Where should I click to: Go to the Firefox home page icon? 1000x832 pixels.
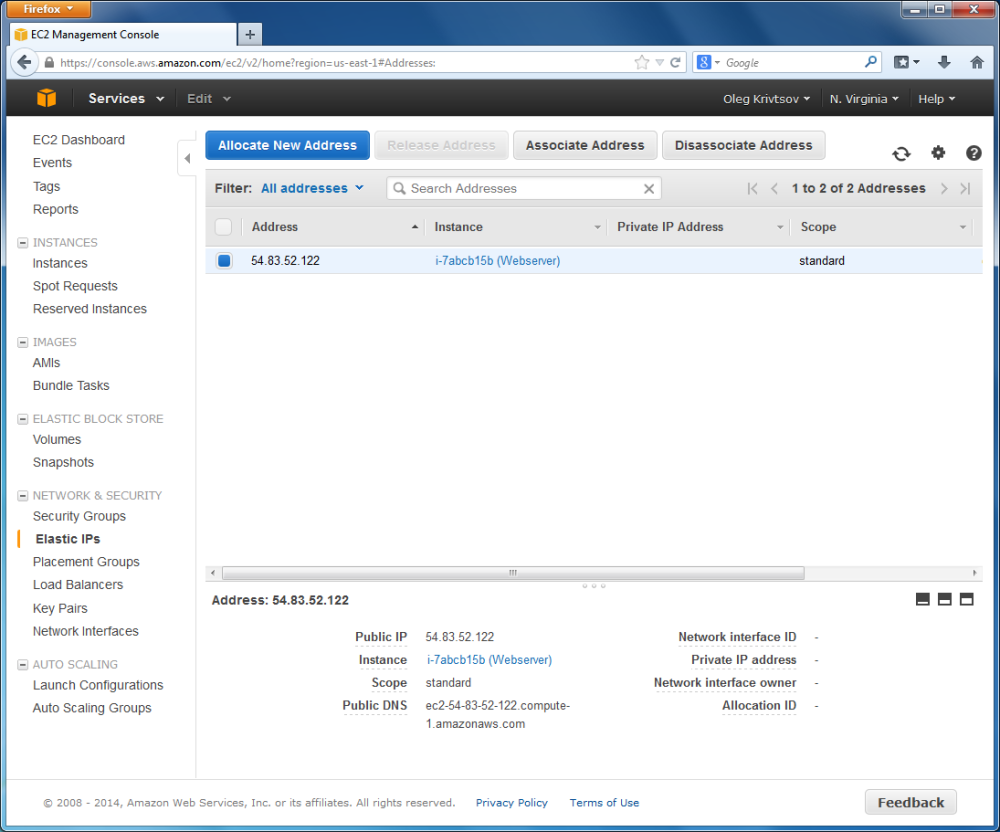(976, 62)
